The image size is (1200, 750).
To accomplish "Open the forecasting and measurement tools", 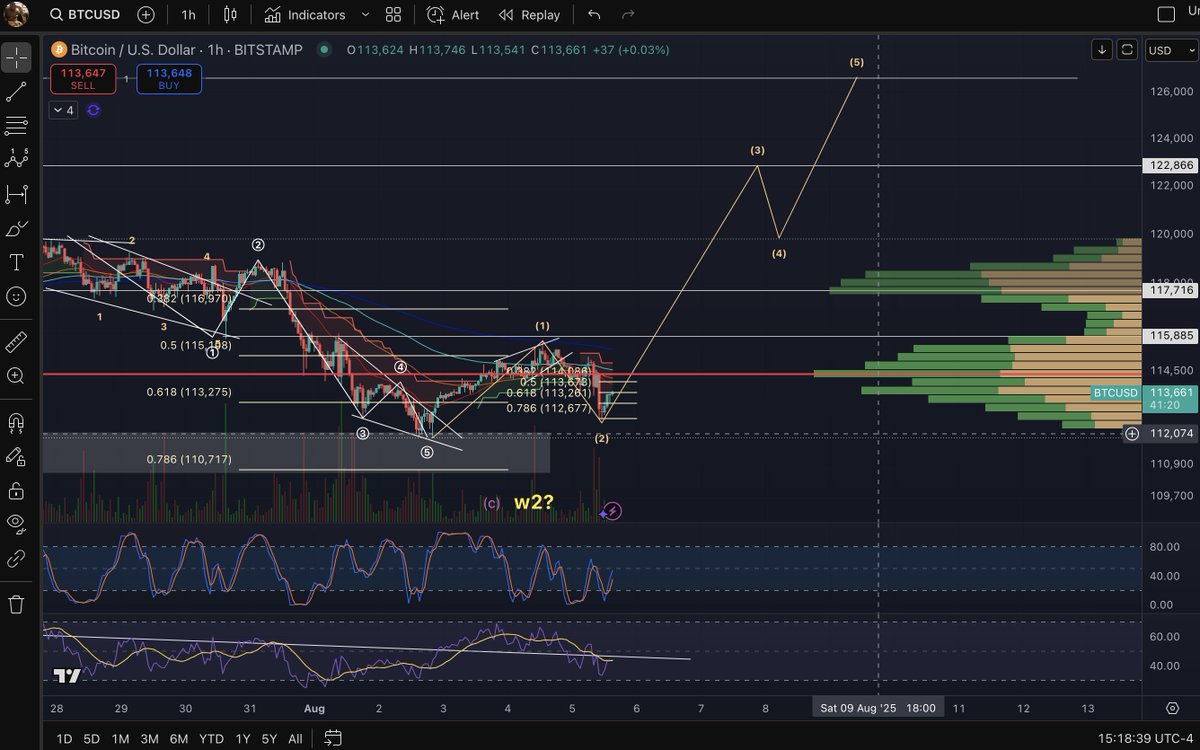I will [16, 194].
